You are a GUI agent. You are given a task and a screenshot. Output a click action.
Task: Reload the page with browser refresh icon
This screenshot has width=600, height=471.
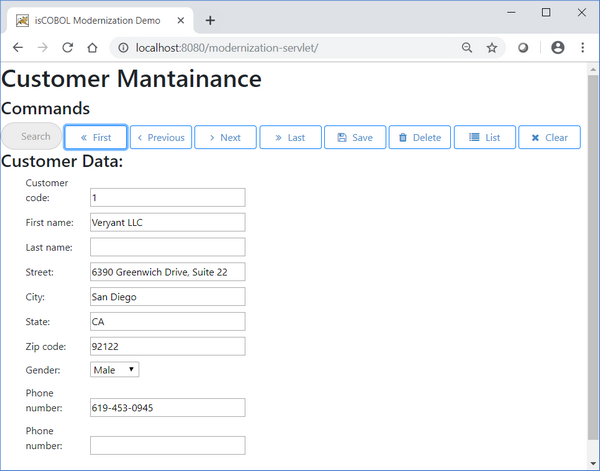[67, 47]
